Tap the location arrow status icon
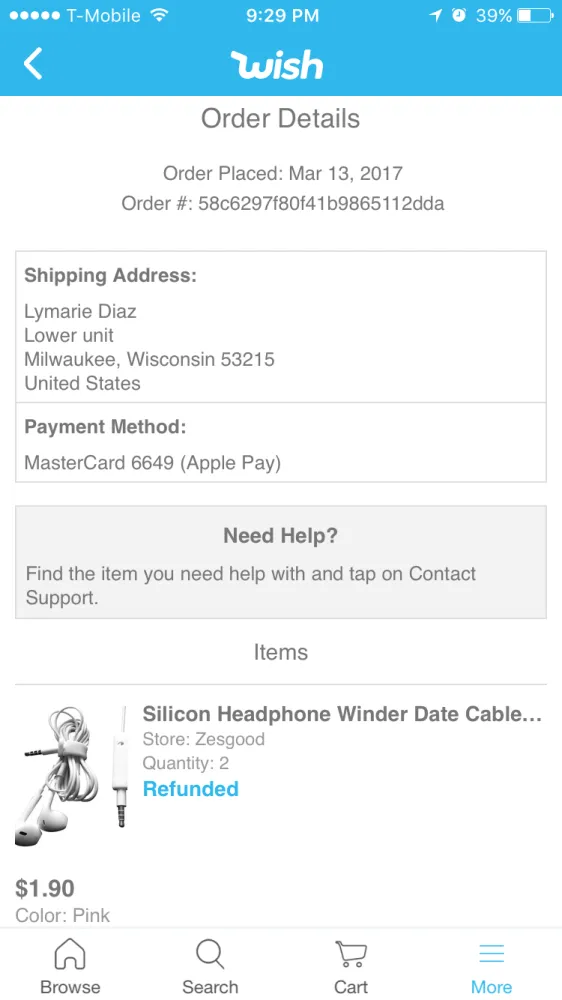Image resolution: width=562 pixels, height=1000 pixels. coord(436,15)
